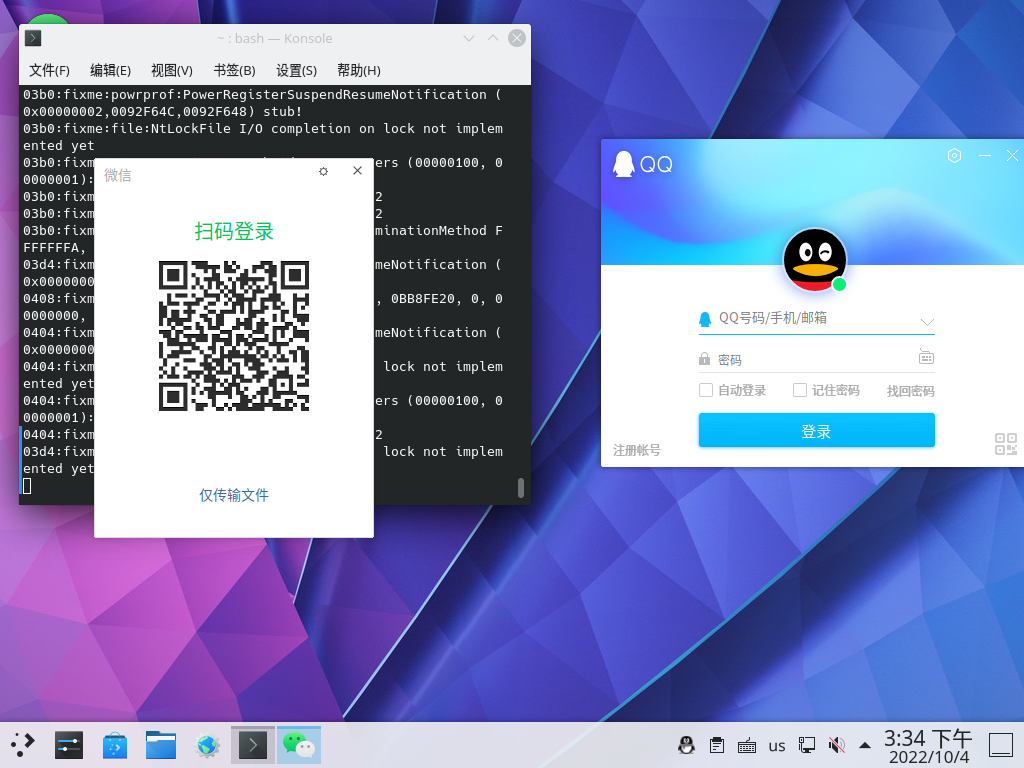Click the green online status dot
1024x768 pixels.
pyautogui.click(x=839, y=284)
